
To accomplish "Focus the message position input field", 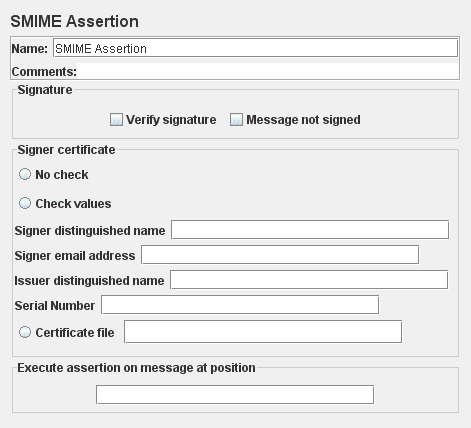I will 235,395.
